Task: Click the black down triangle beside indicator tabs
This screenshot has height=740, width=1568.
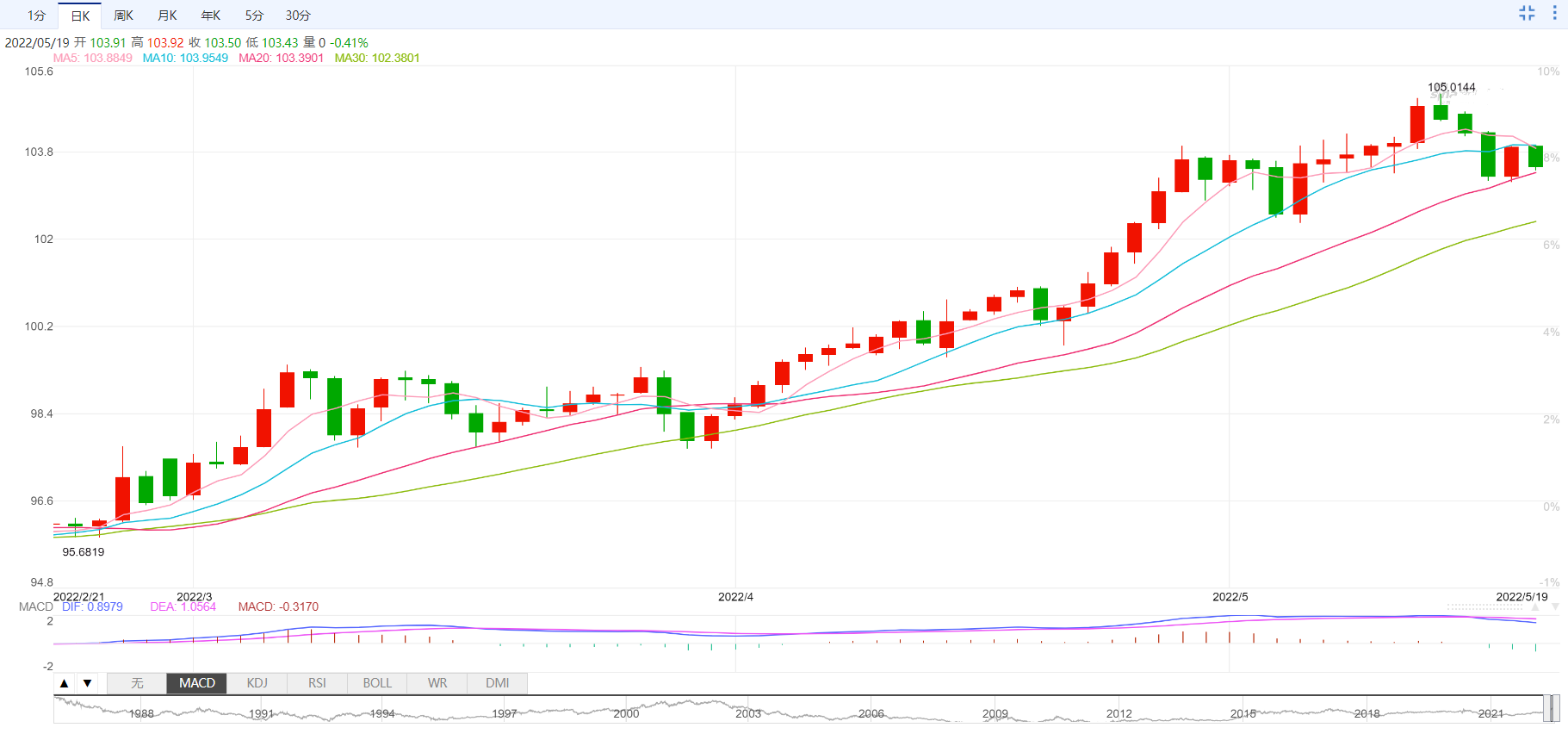Action: click(x=87, y=683)
